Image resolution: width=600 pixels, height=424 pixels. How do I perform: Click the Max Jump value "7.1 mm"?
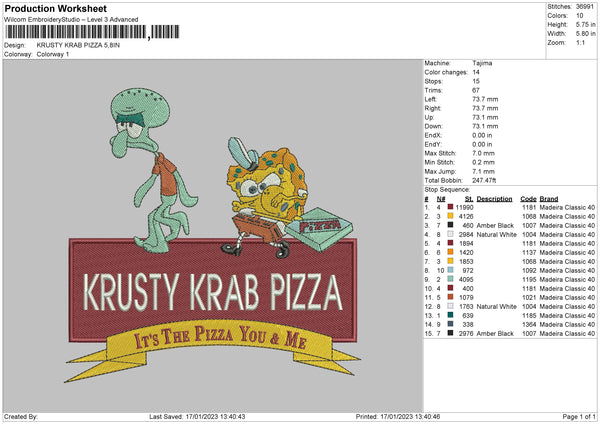click(483, 171)
